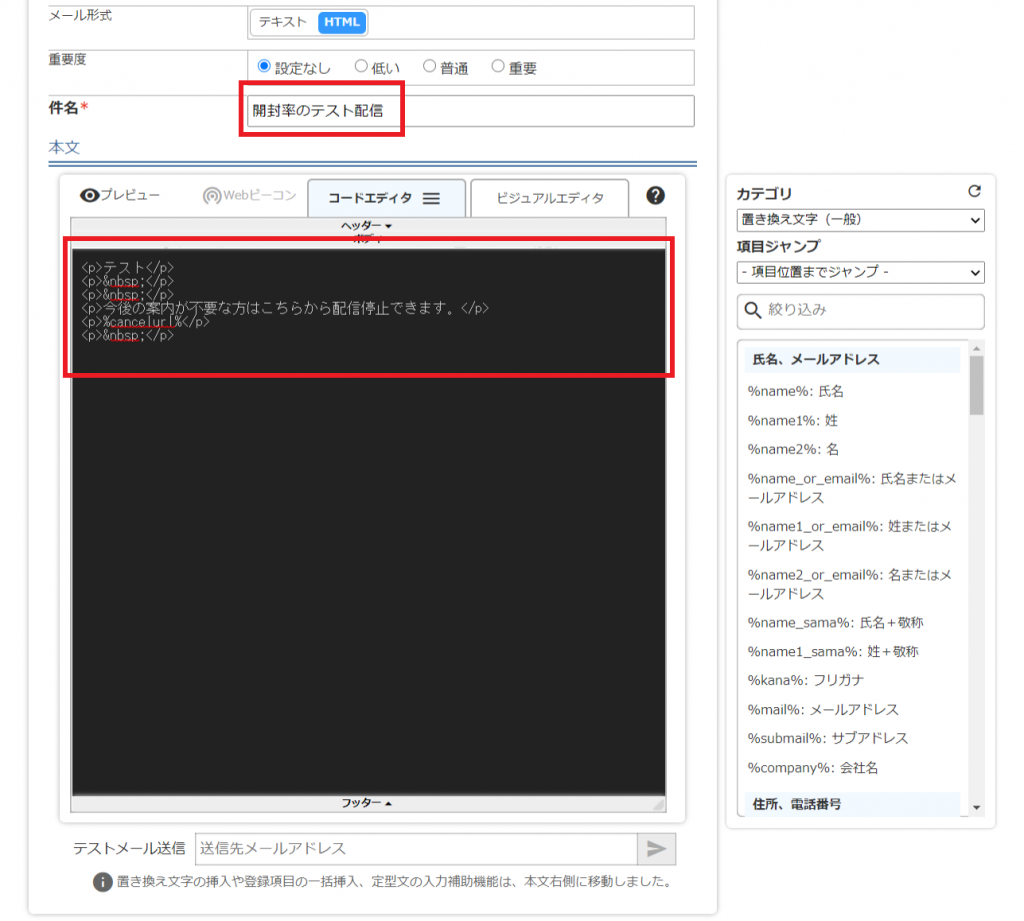Viewport: 1024px width, 921px height.
Task: Expand the ヘッダー section
Action: point(366,226)
